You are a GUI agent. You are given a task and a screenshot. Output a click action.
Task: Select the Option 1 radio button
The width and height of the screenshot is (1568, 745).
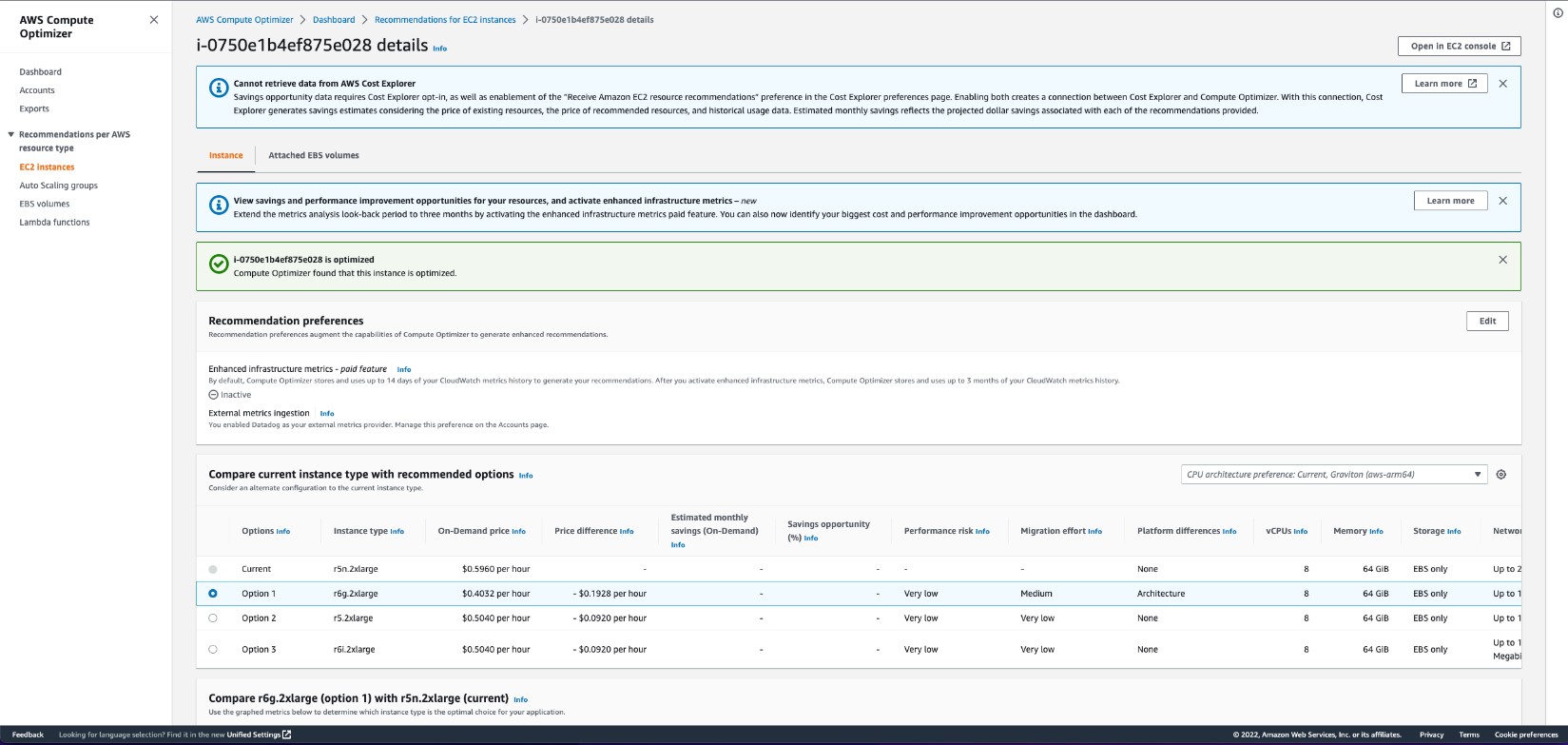(213, 594)
